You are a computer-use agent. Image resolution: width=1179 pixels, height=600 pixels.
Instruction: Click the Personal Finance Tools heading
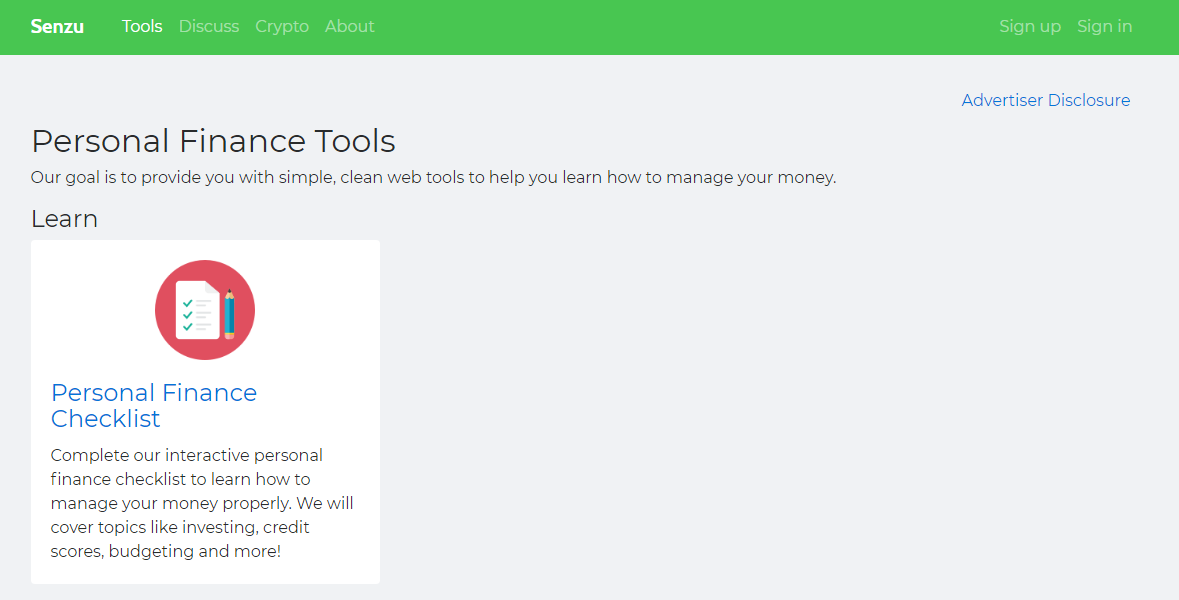pos(213,141)
